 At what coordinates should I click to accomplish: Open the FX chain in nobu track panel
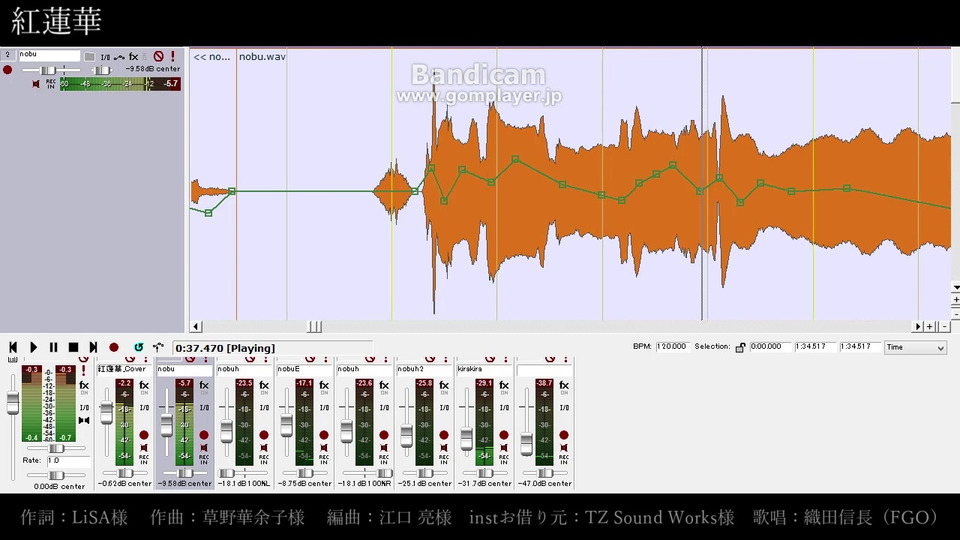[x=133, y=56]
